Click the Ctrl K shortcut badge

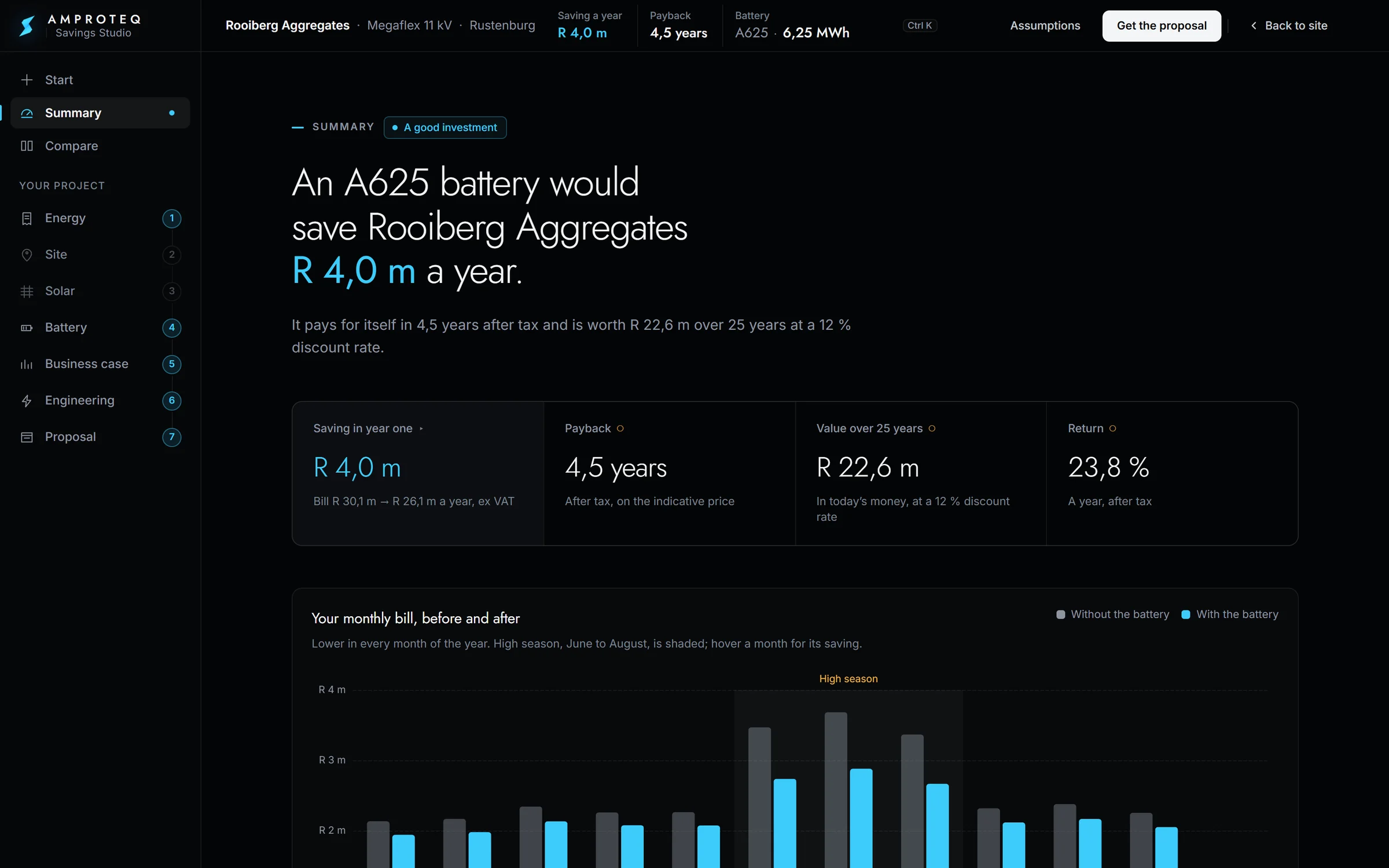(x=919, y=25)
